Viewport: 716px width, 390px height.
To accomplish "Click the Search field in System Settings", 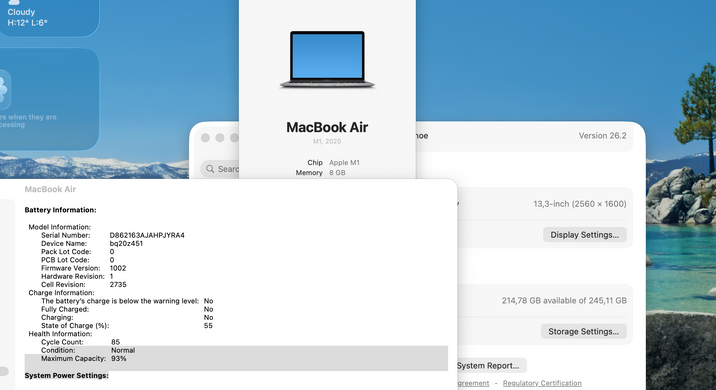I will [x=221, y=169].
